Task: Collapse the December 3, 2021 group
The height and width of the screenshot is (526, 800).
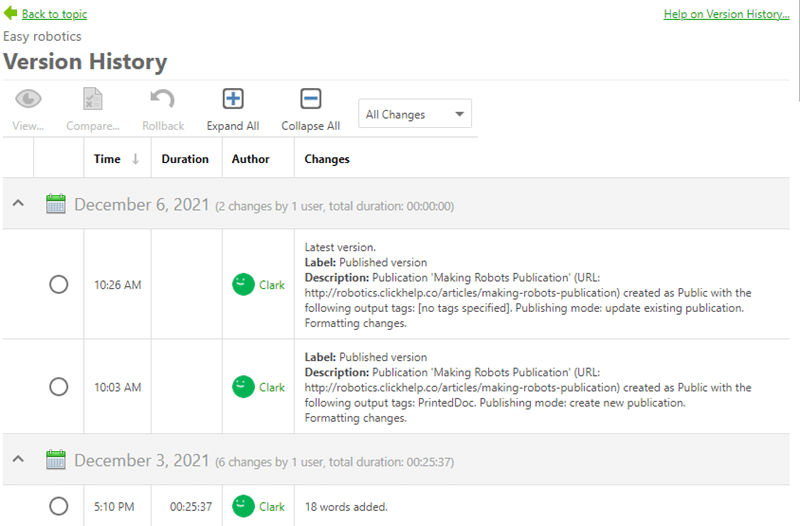Action: click(x=18, y=459)
